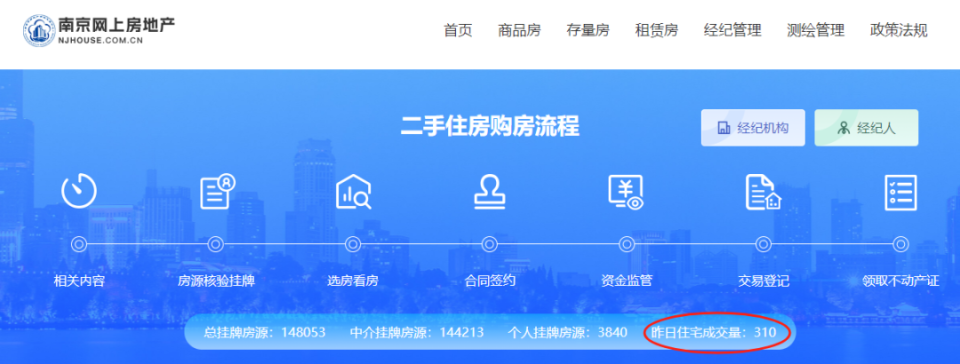Screen dimensions: 960x364
Task: Click the building icon on 经纪机构 button
Action: click(x=724, y=128)
